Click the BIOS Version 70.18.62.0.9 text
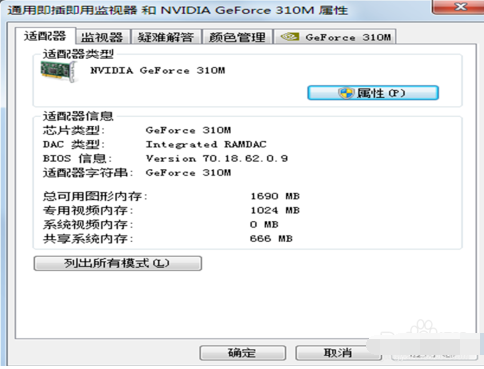The image size is (484, 369). pyautogui.click(x=217, y=158)
